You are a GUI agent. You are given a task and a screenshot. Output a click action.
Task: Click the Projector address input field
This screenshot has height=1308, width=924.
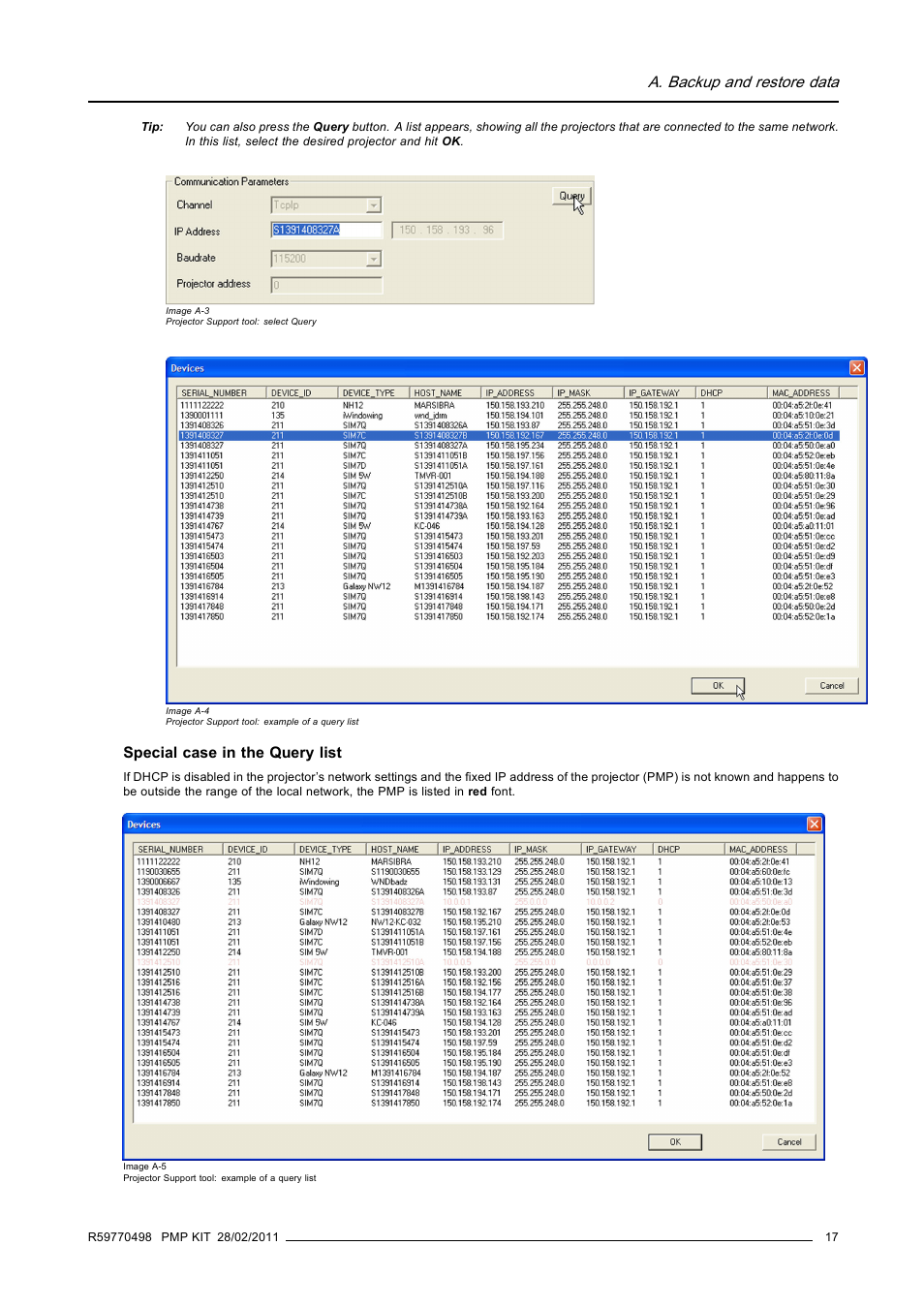pos(326,285)
